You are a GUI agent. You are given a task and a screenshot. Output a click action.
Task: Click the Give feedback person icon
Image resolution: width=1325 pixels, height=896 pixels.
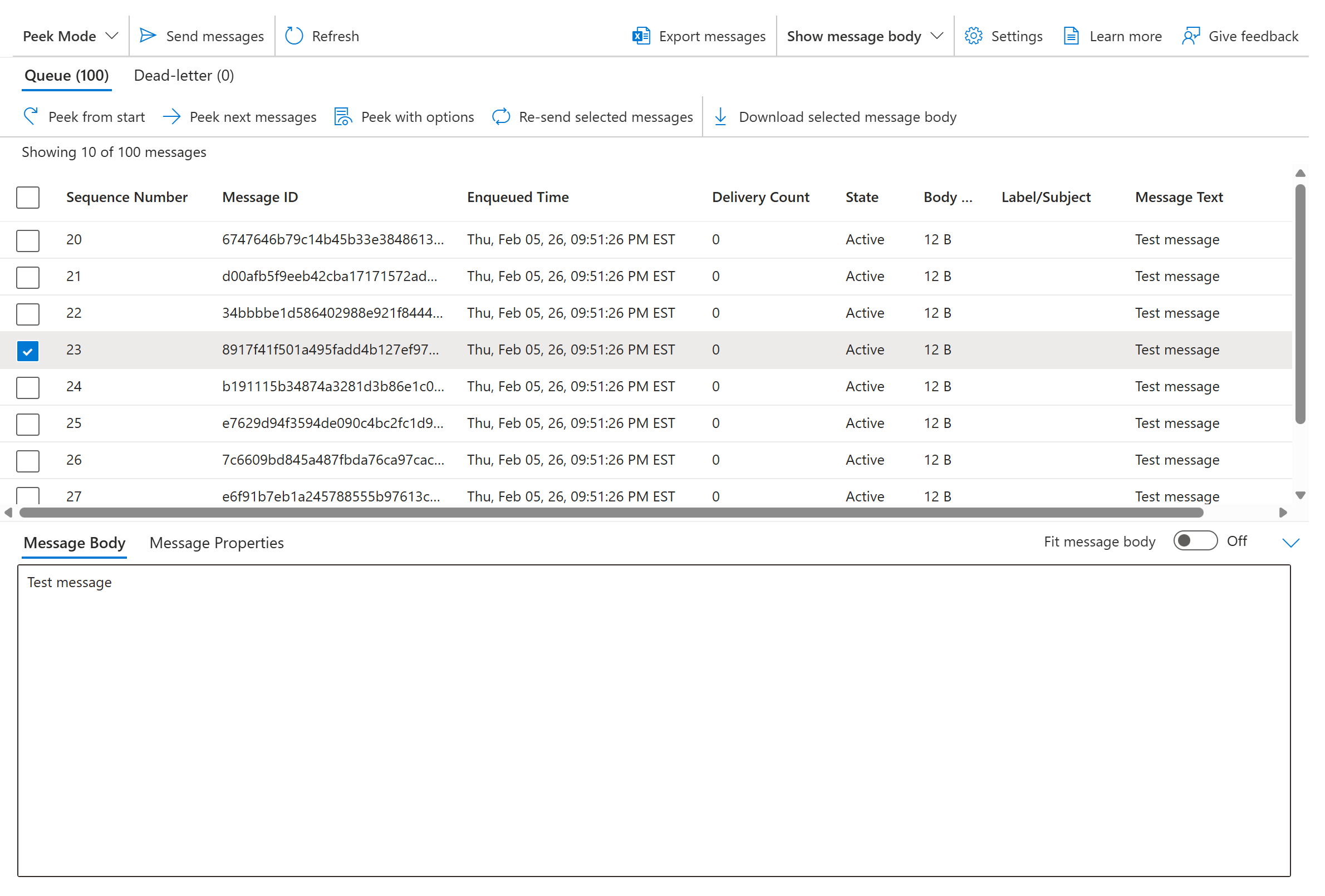coord(1191,36)
